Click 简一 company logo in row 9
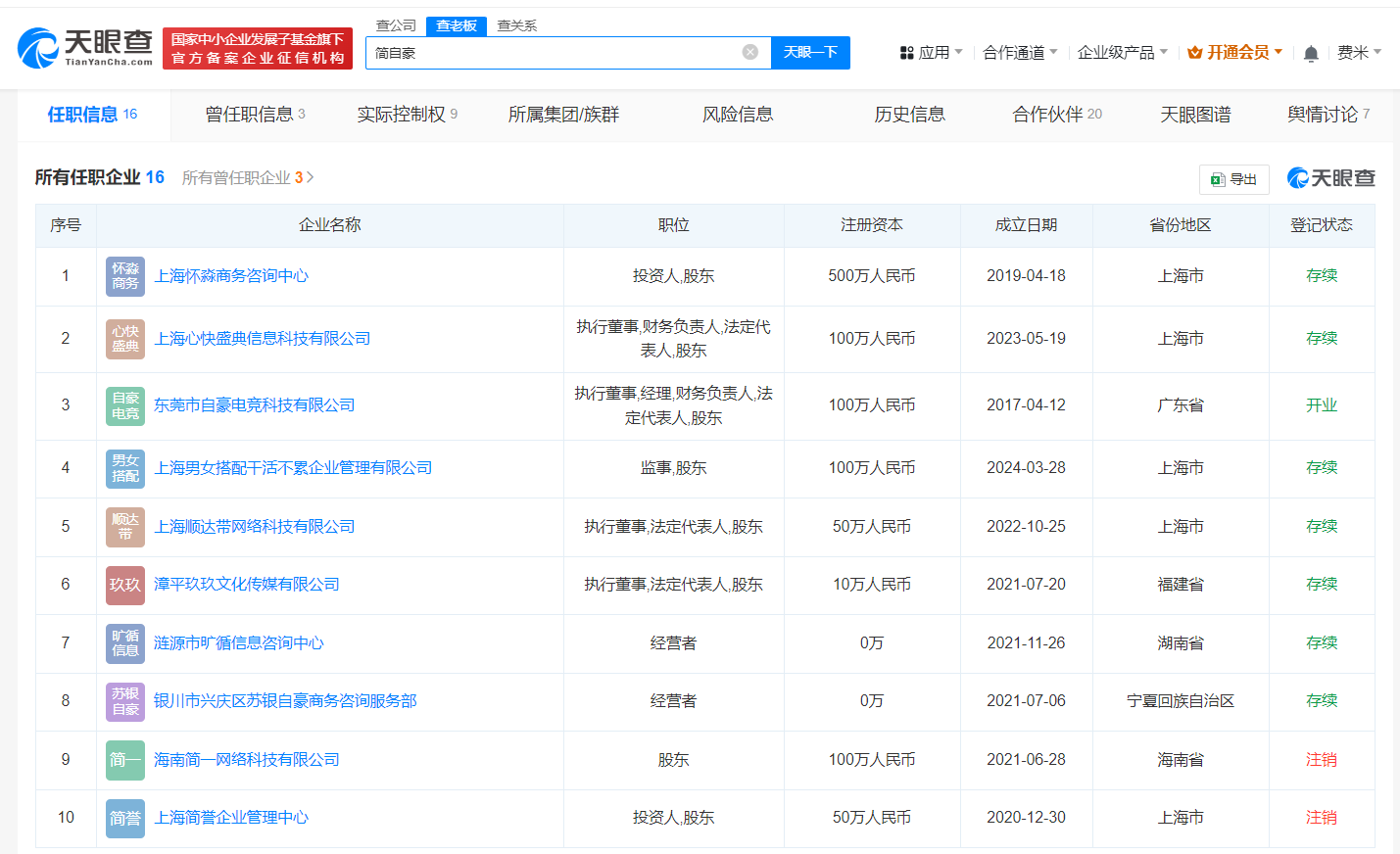The height and width of the screenshot is (854, 1400). coord(124,760)
